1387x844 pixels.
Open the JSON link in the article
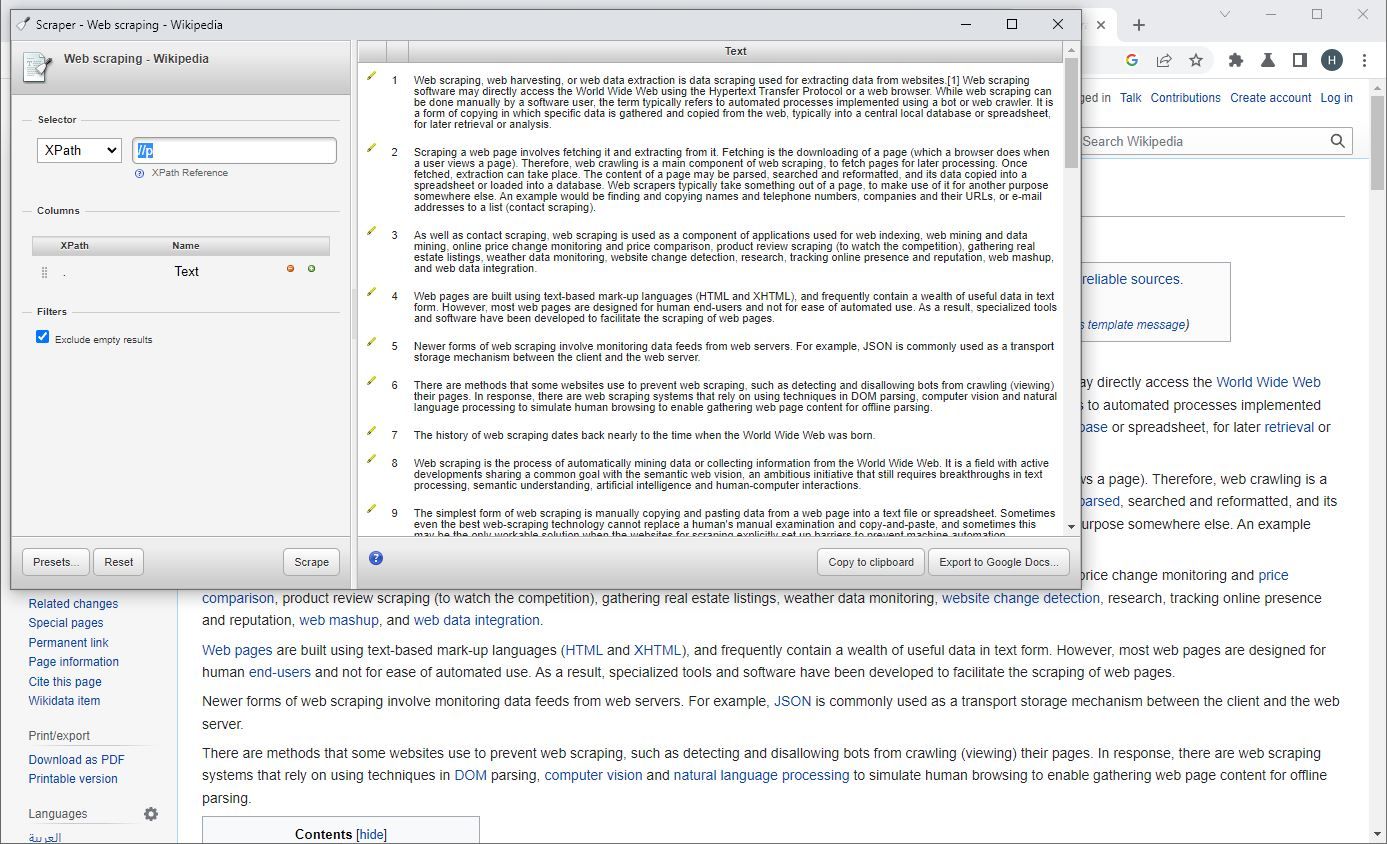pos(792,701)
